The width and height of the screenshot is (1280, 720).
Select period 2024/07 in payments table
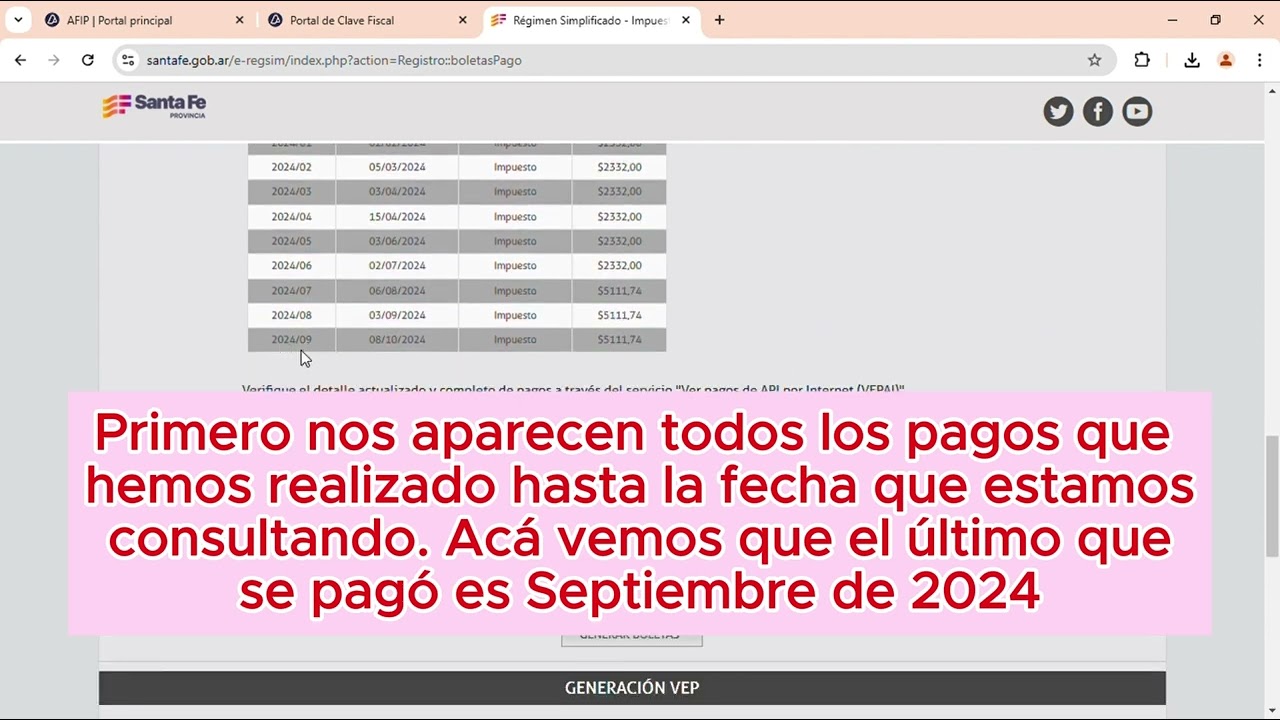[291, 290]
